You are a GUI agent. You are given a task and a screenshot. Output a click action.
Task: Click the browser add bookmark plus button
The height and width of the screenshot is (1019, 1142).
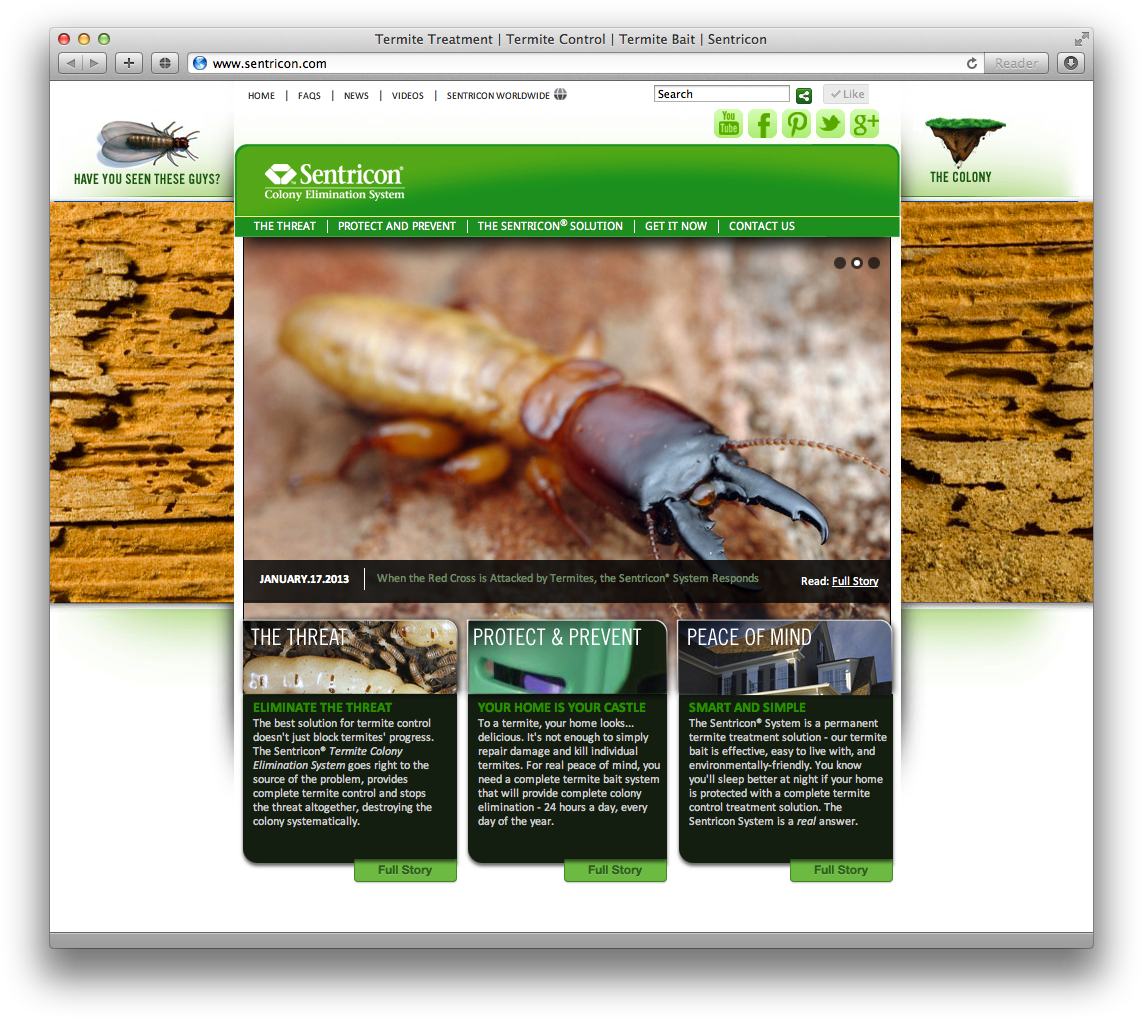(x=129, y=63)
